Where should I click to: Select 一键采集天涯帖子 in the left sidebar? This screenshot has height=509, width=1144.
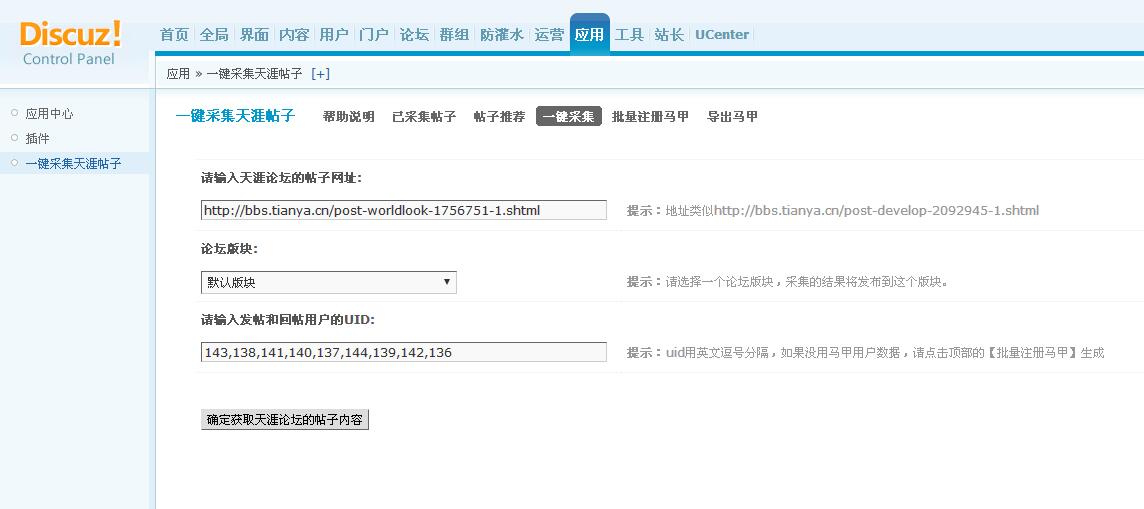74,163
